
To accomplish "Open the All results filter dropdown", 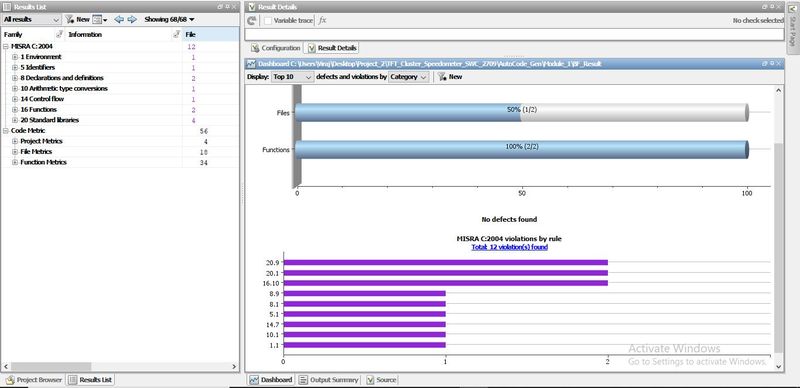I will 31,19.
